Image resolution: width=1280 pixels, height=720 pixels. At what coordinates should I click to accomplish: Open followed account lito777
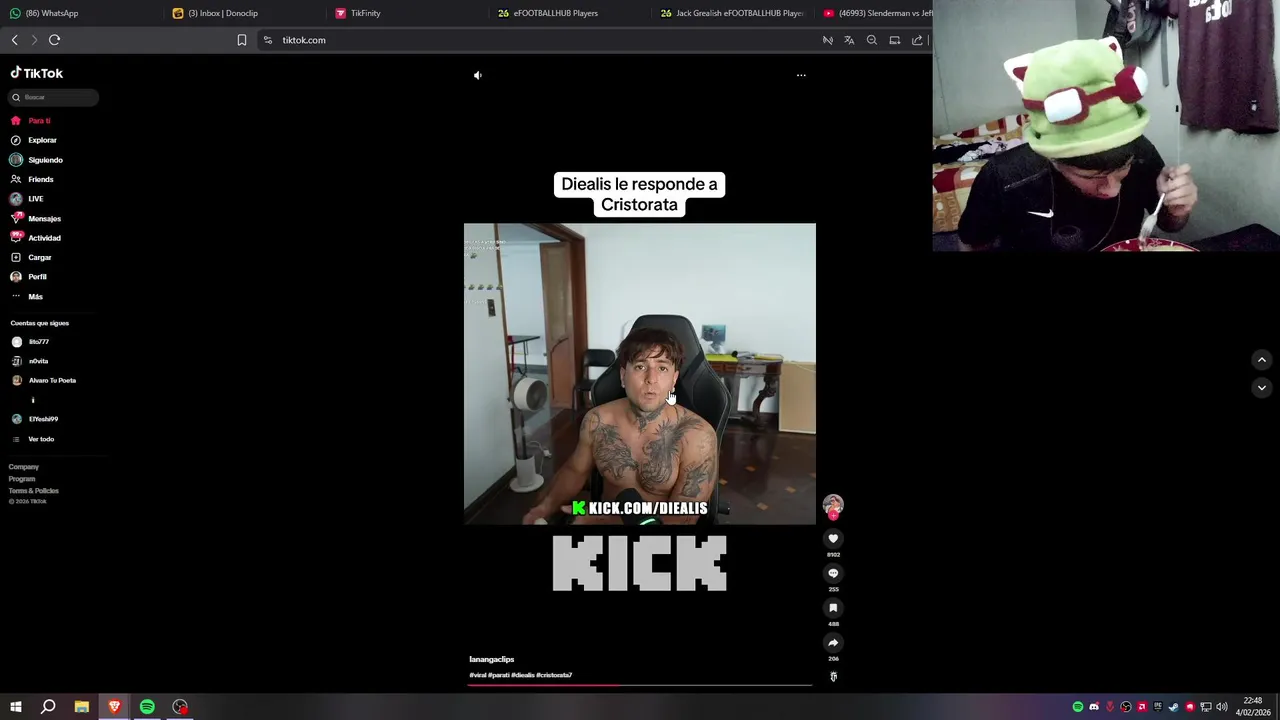(30, 342)
